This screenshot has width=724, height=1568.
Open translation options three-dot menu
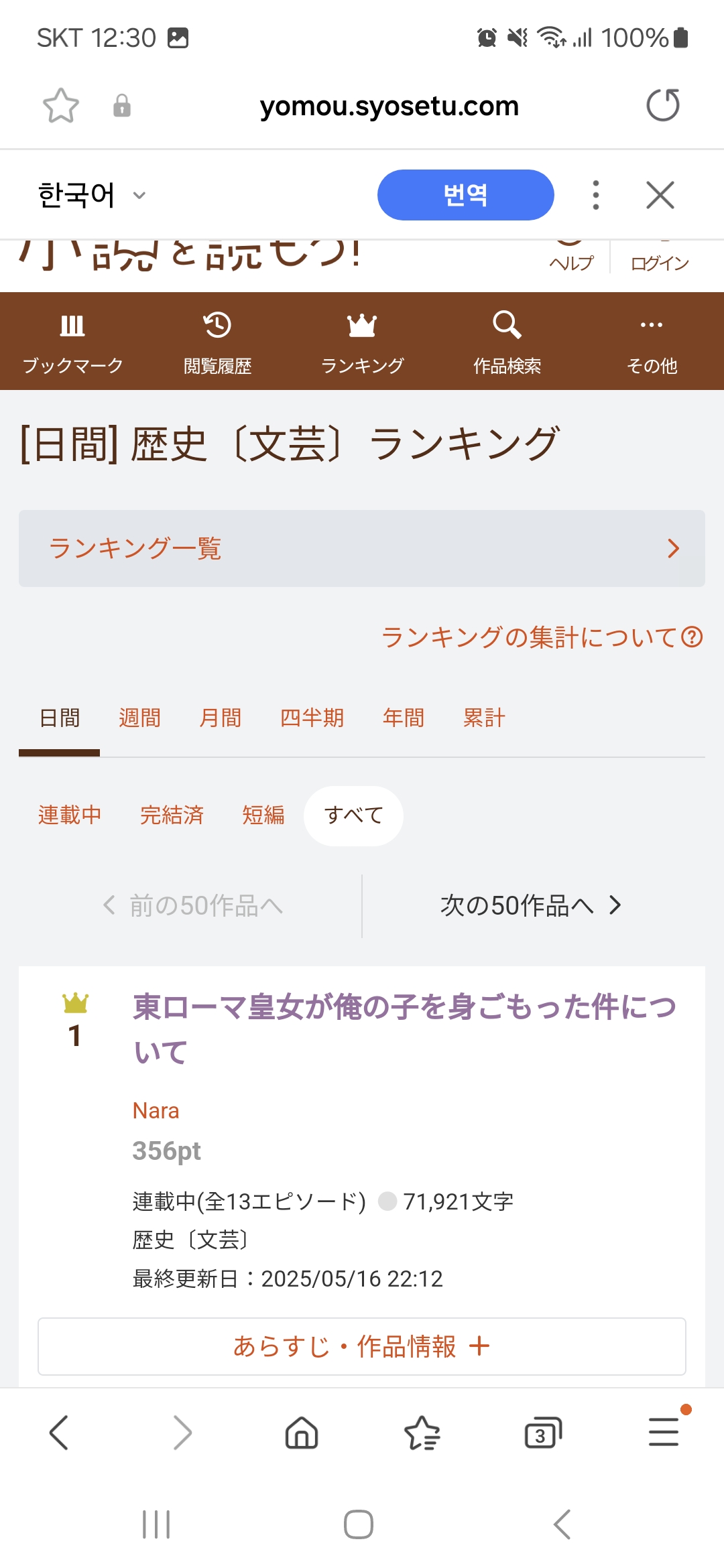click(595, 195)
